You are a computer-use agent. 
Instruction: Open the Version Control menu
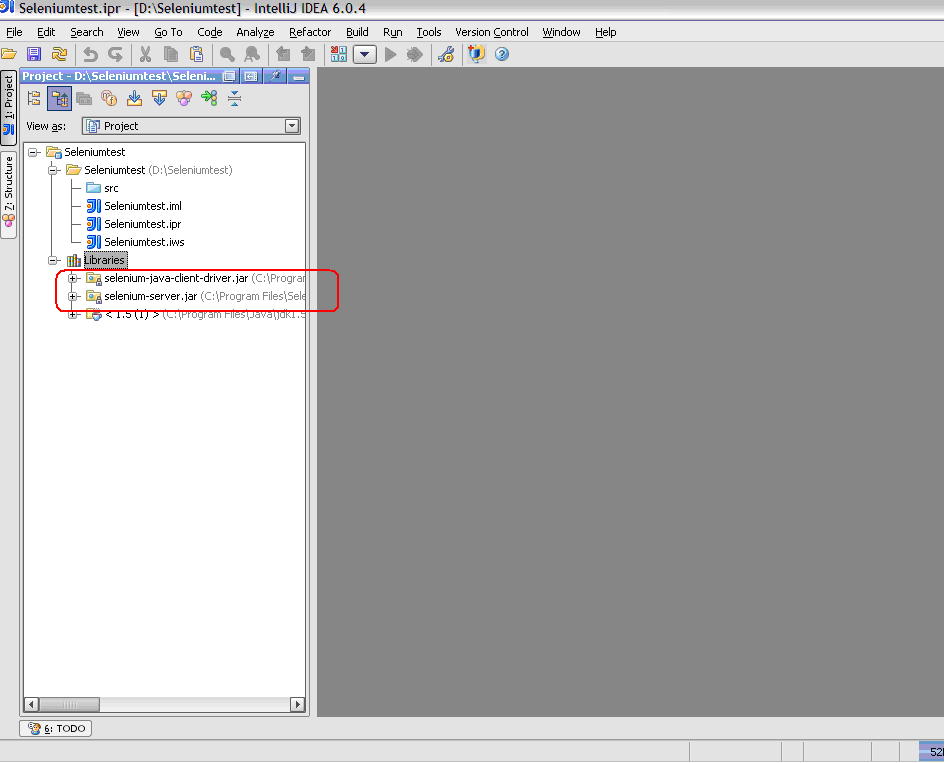[x=492, y=32]
